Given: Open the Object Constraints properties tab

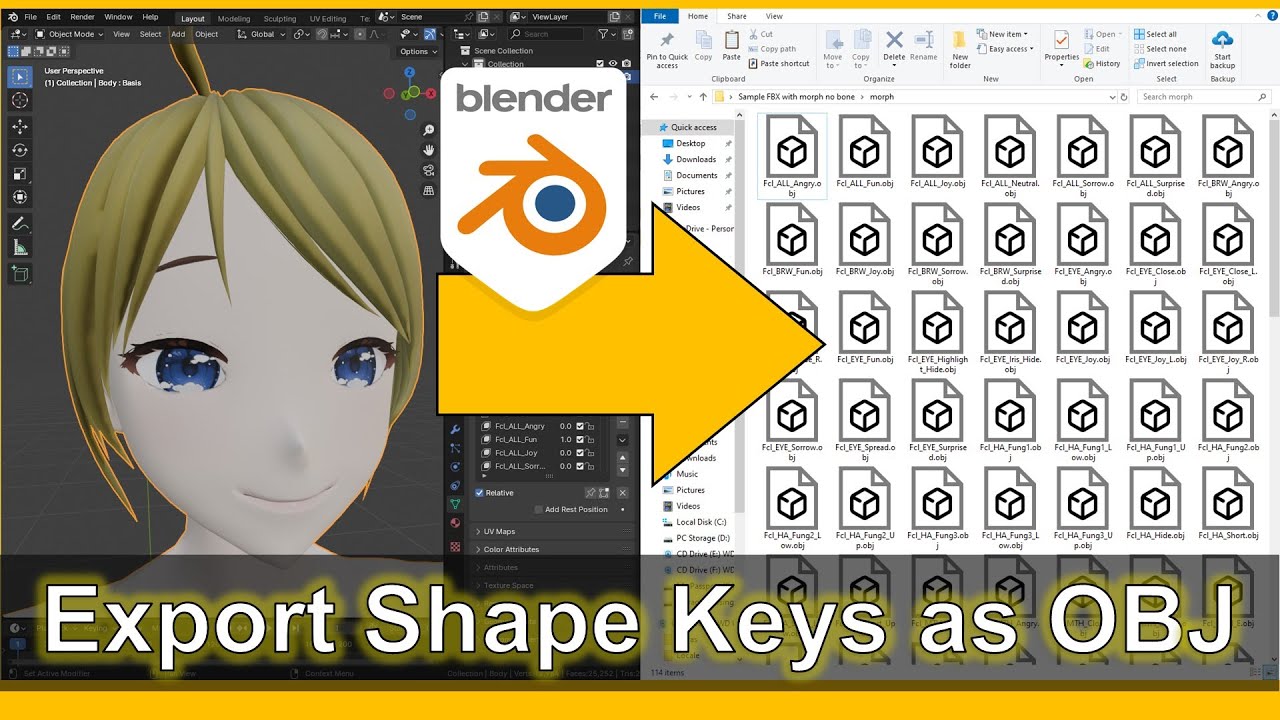Looking at the screenshot, I should 456,485.
